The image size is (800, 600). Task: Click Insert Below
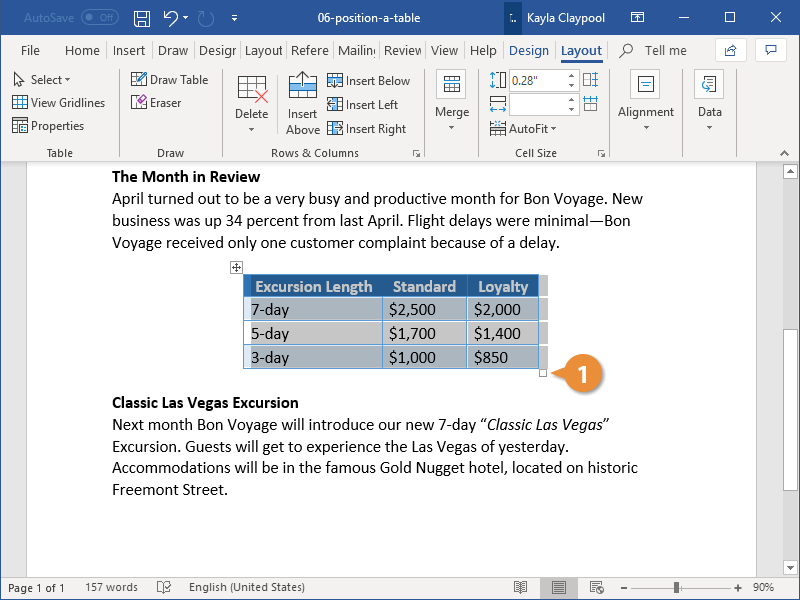(370, 80)
